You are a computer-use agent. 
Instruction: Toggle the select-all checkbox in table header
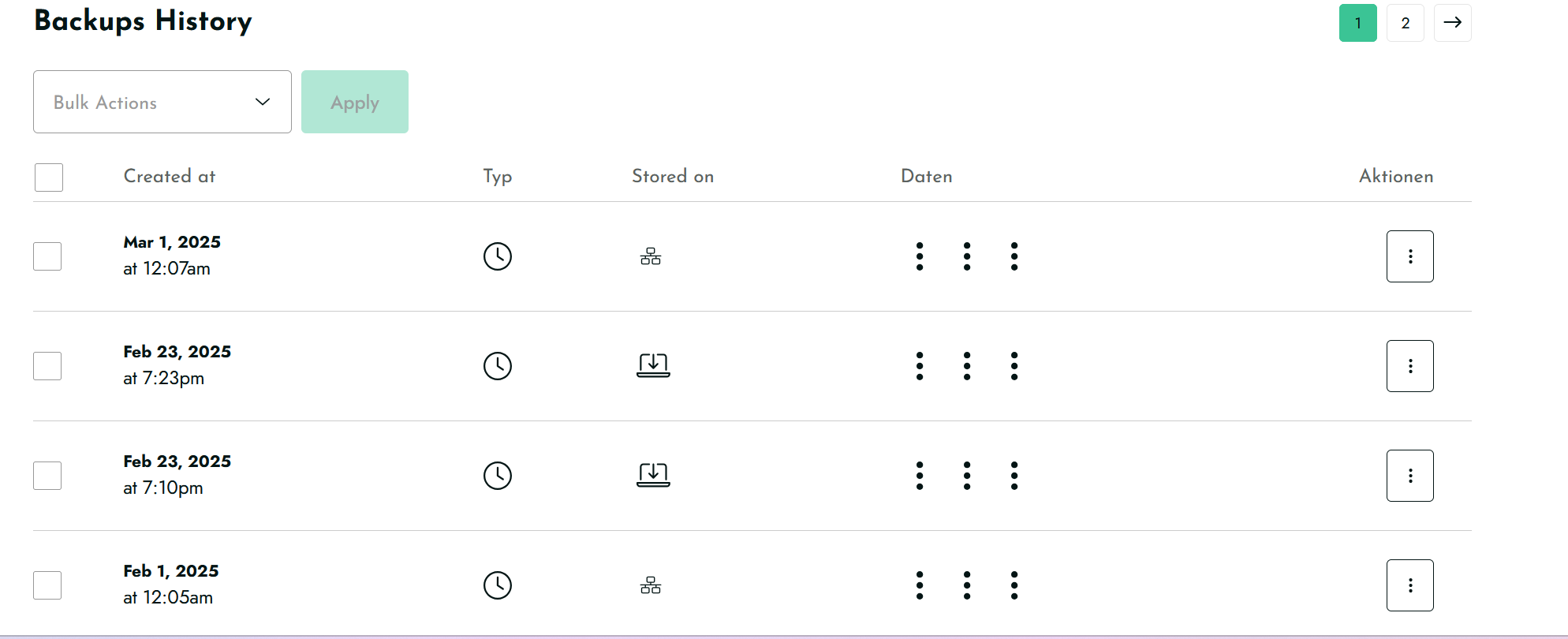pos(49,177)
